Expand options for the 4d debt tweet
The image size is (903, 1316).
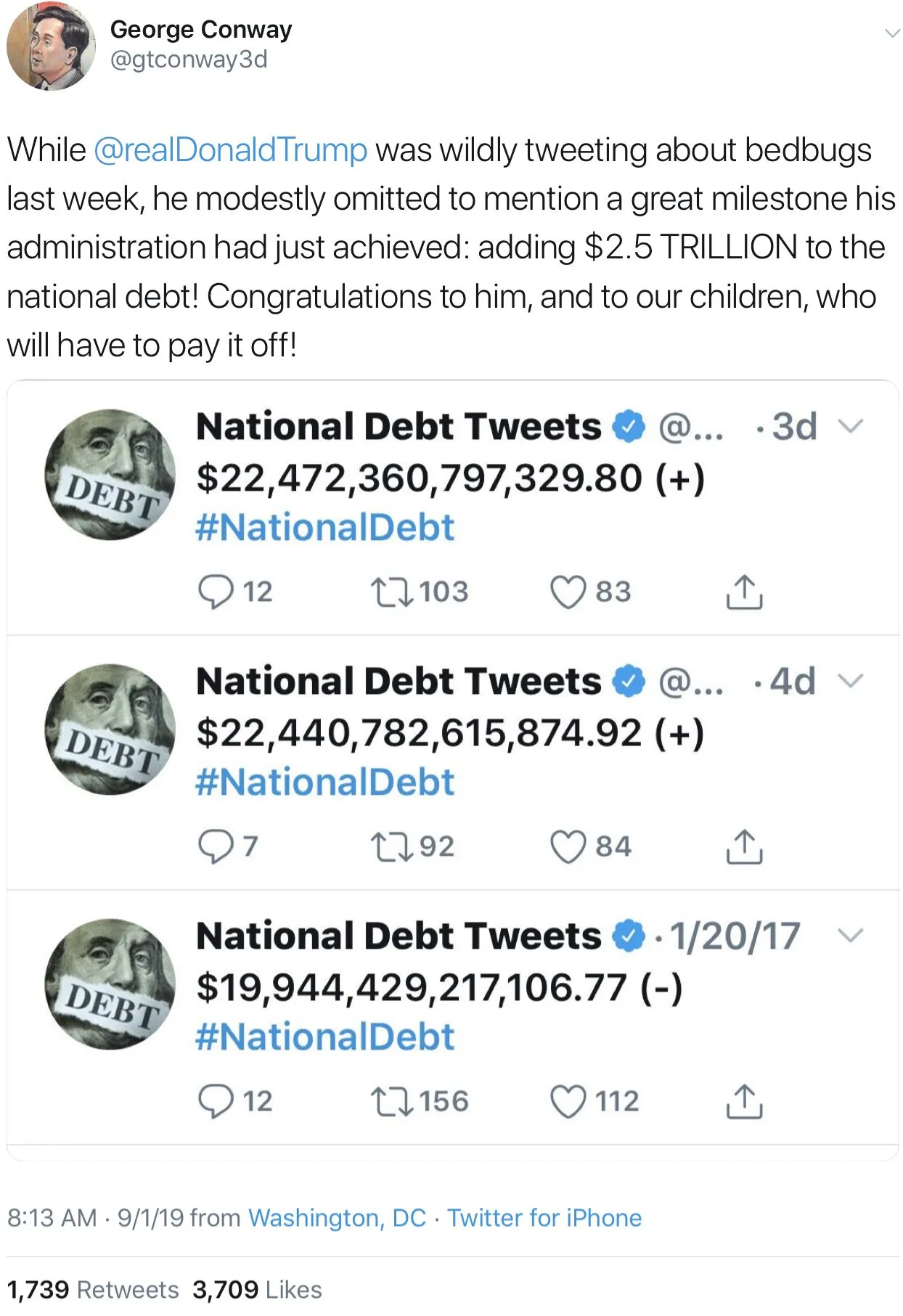(x=851, y=681)
